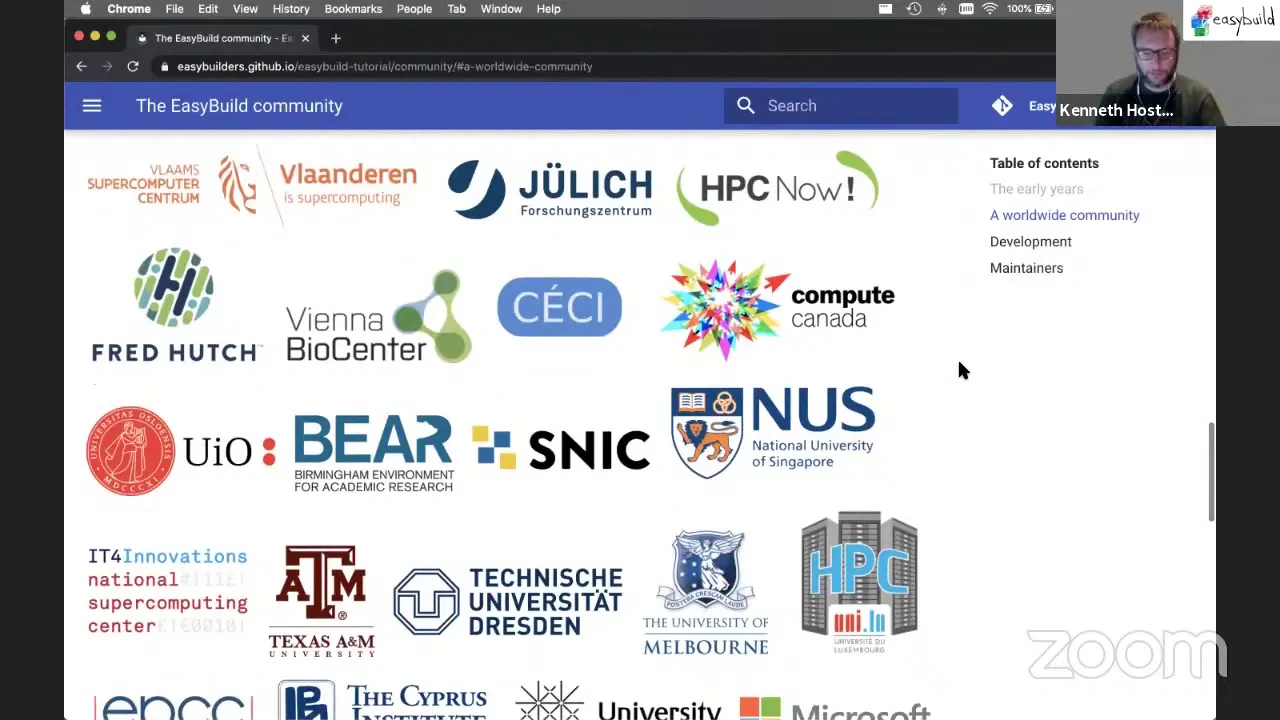Click The EasyBuild community header title
The width and height of the screenshot is (1280, 720).
[239, 106]
